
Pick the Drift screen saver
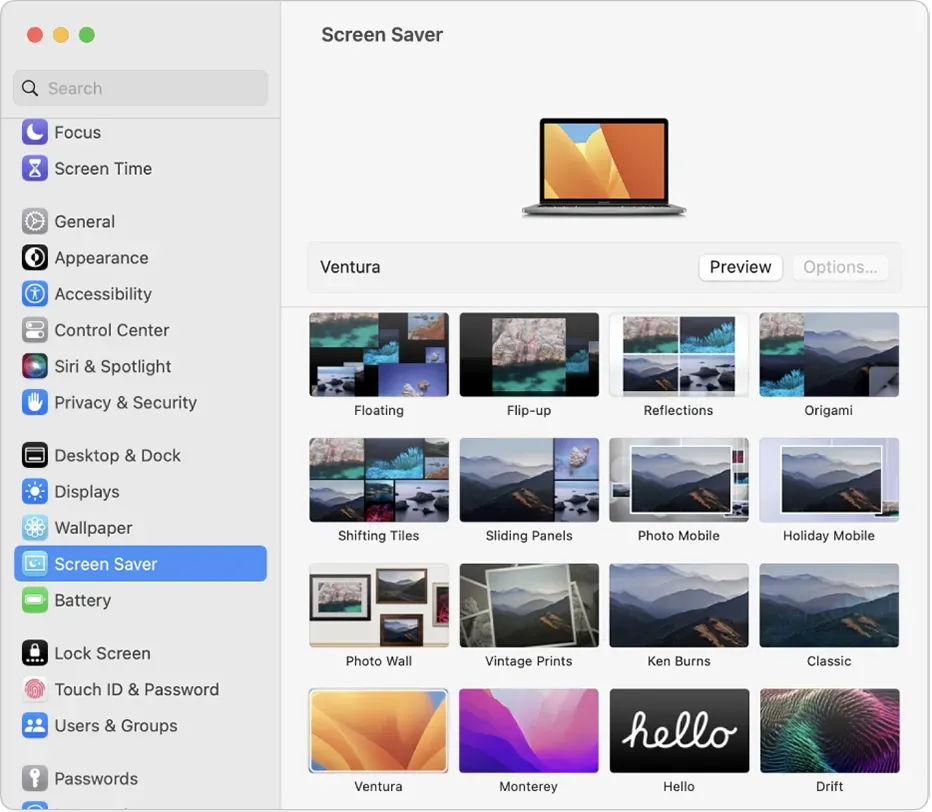(829, 730)
